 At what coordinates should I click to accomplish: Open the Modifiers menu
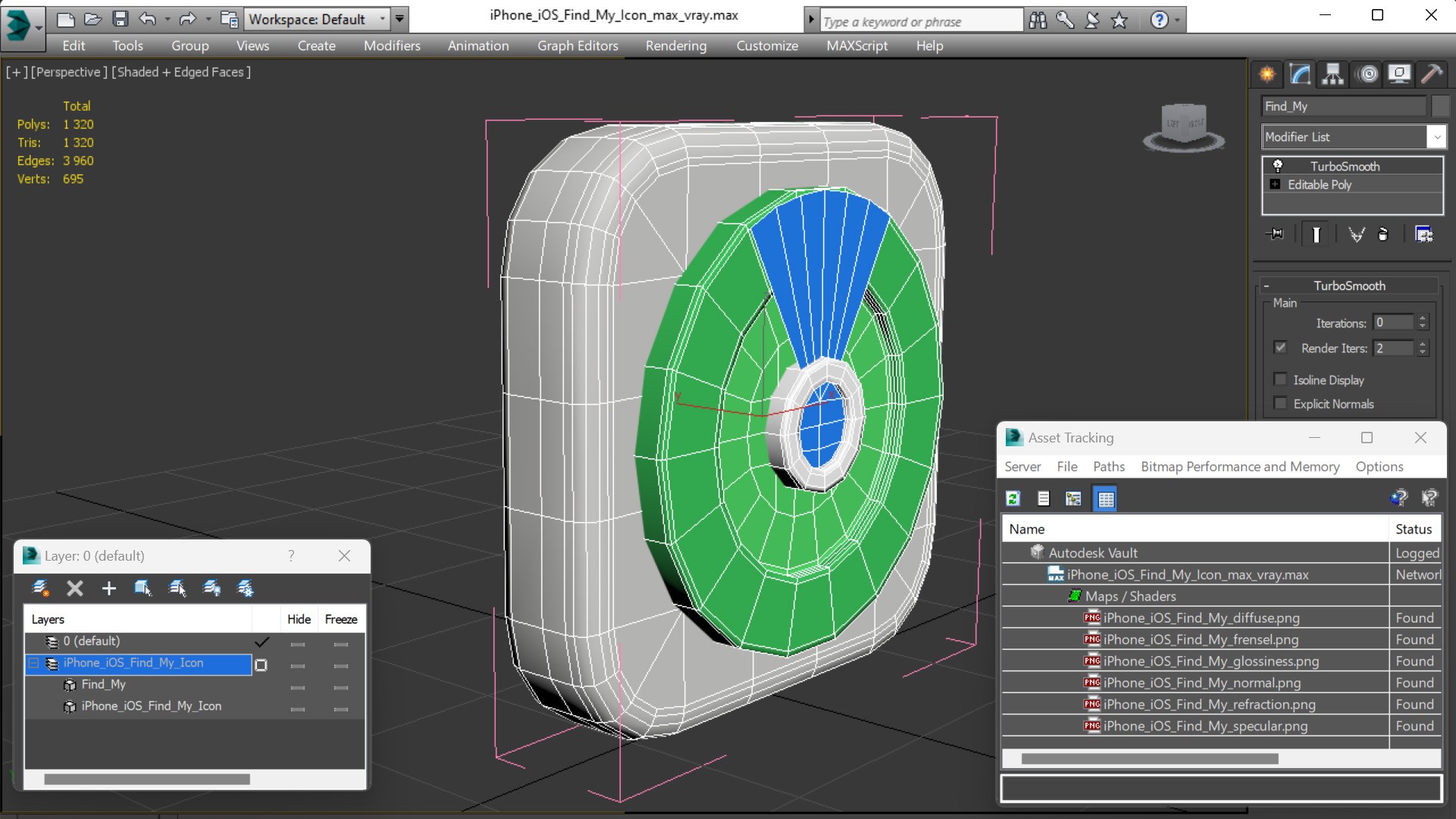pos(392,45)
